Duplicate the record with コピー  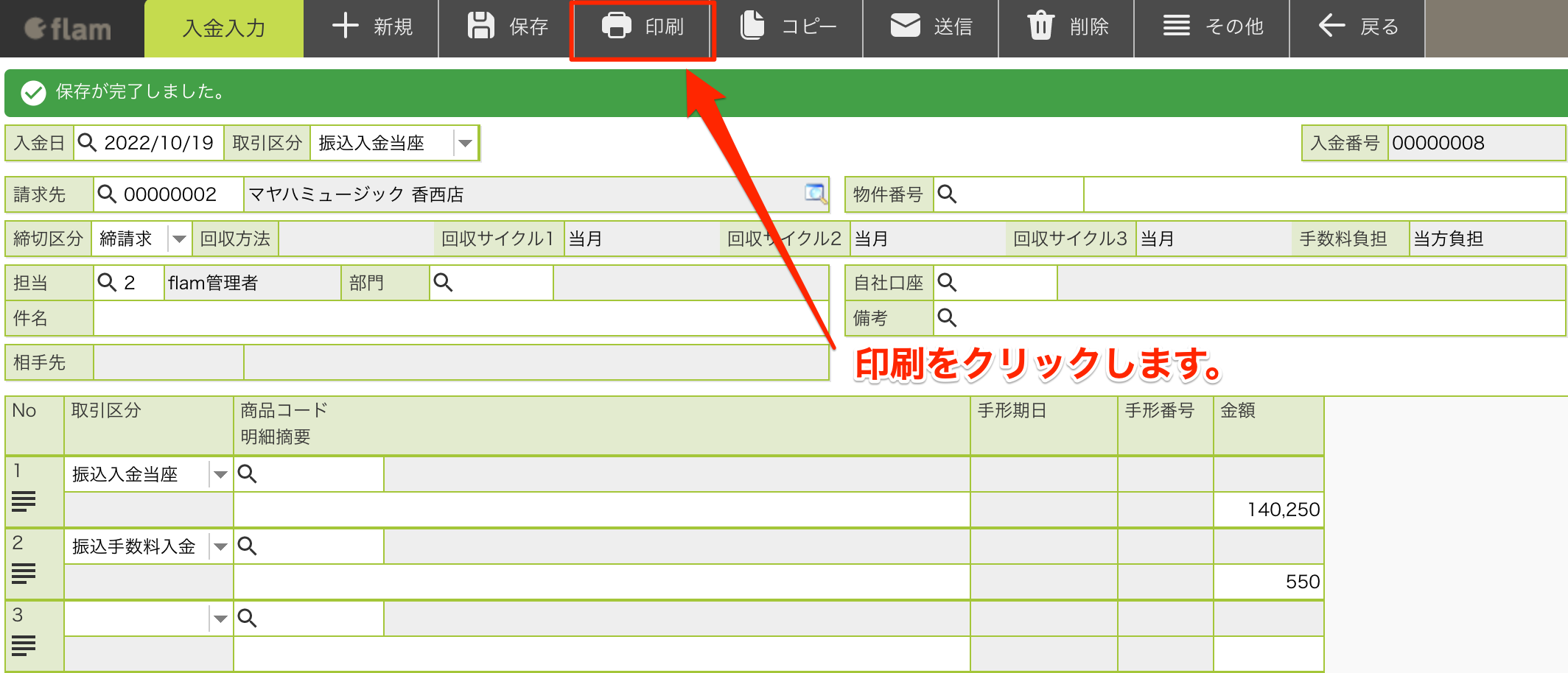coord(788,27)
